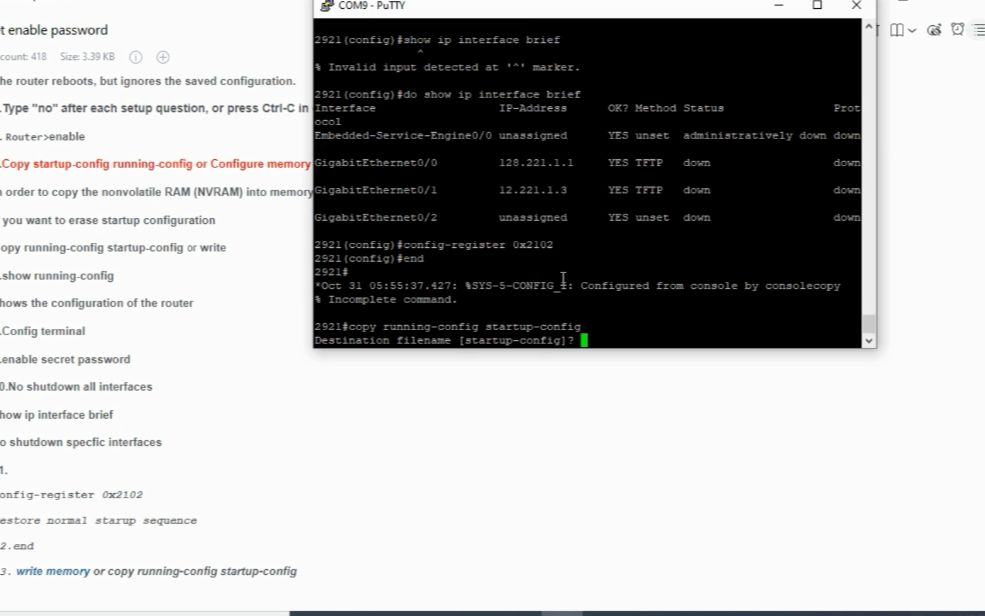This screenshot has width=985, height=616.
Task: Click 'opy running-config startup-config or write' line
Action: [113, 247]
